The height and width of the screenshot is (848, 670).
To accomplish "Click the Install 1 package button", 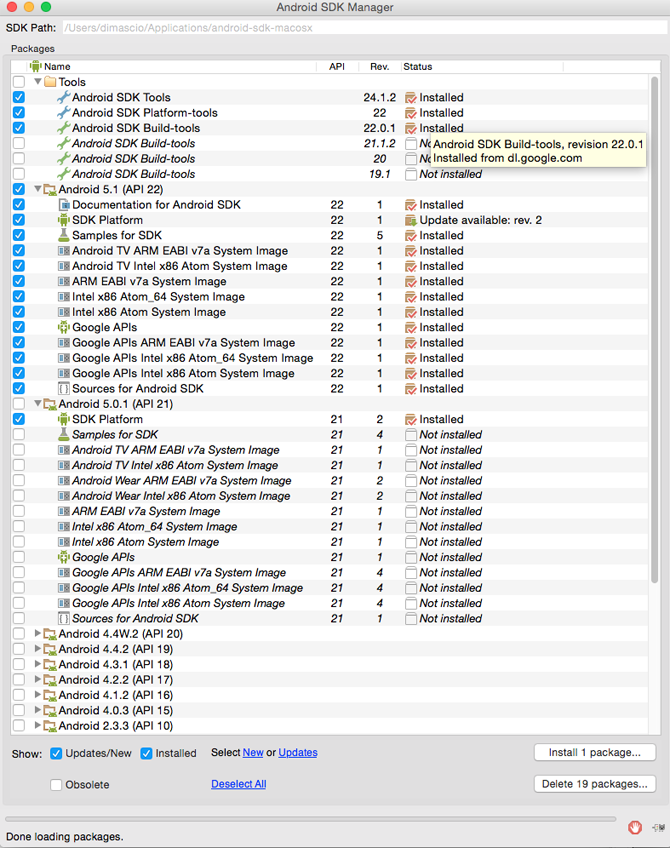I will tap(595, 752).
